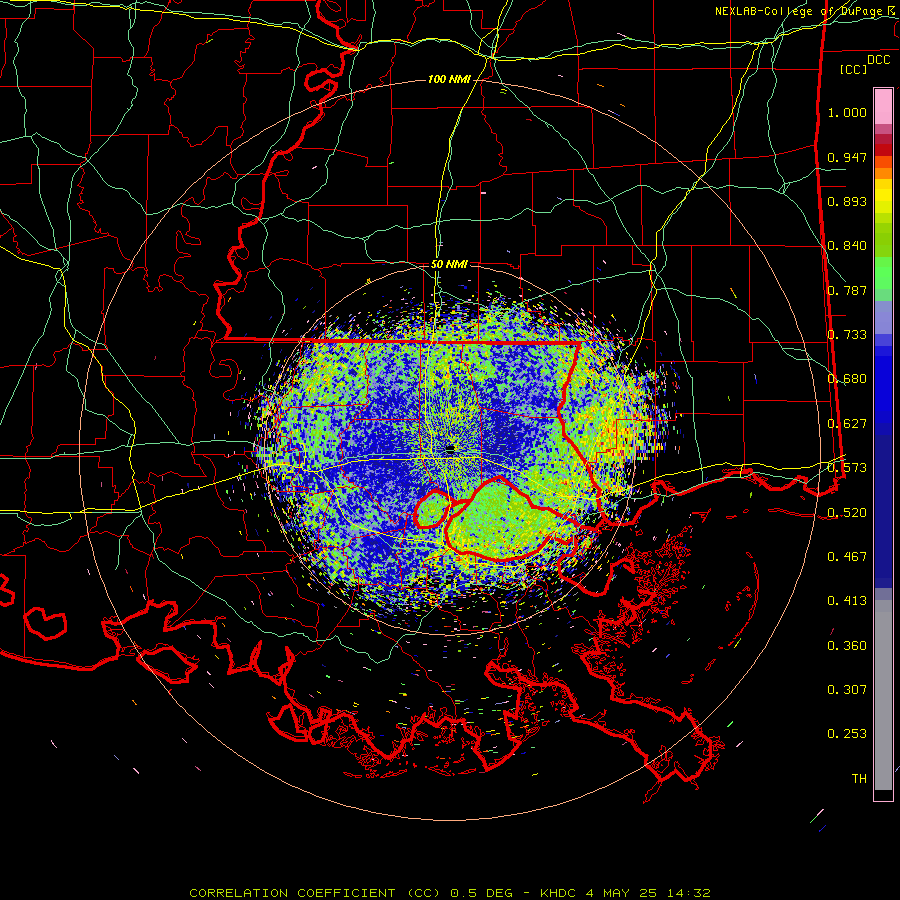Click the 0.733 scale value
Screen dimensions: 900x900
[847, 335]
